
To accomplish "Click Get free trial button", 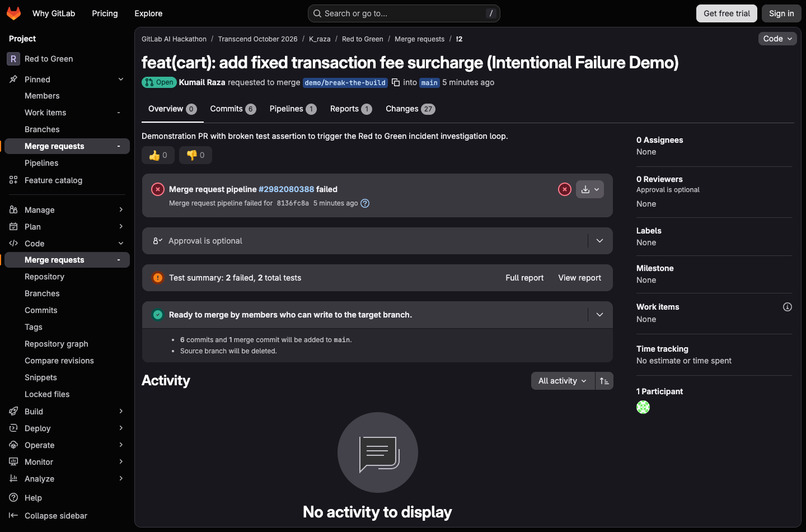I will tap(726, 13).
